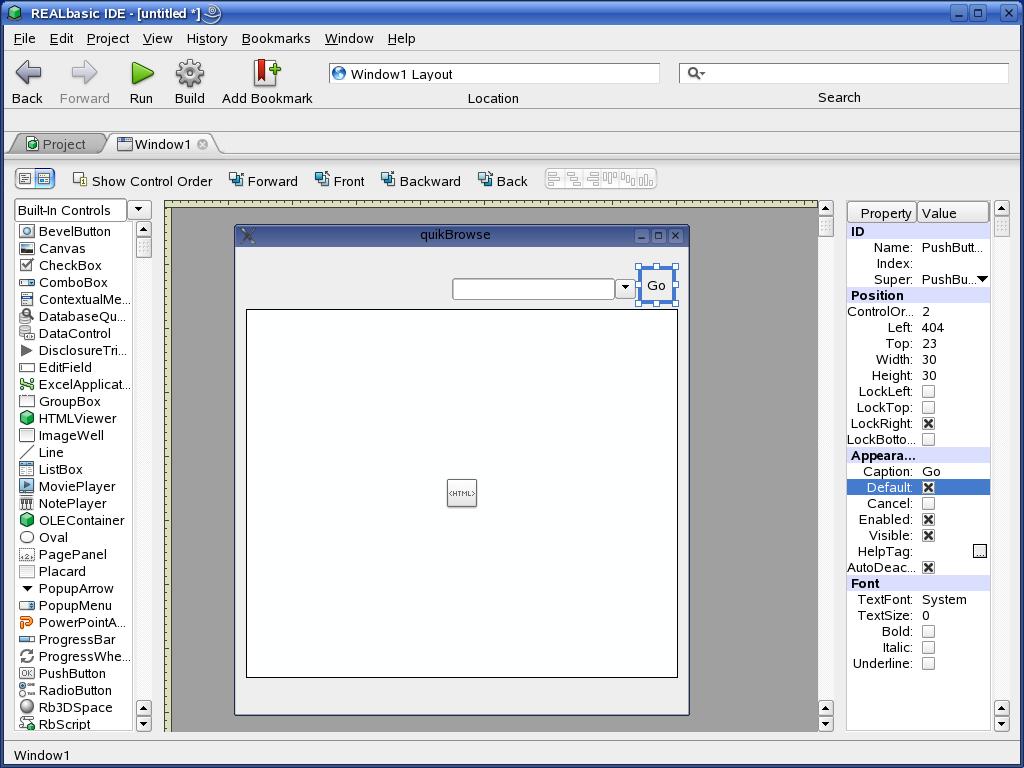Click the Value column header
Image resolution: width=1024 pixels, height=768 pixels.
(x=953, y=213)
